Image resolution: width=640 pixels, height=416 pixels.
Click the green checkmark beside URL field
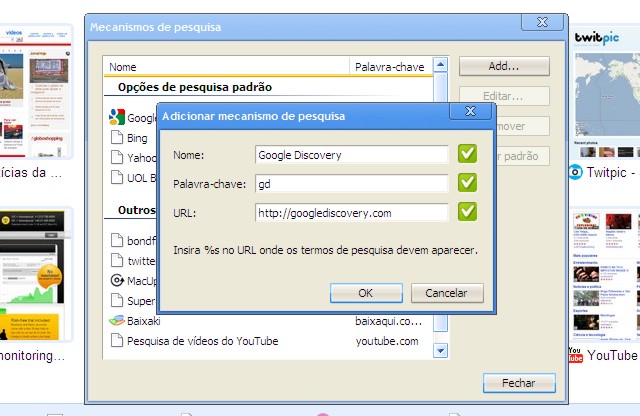pyautogui.click(x=467, y=211)
